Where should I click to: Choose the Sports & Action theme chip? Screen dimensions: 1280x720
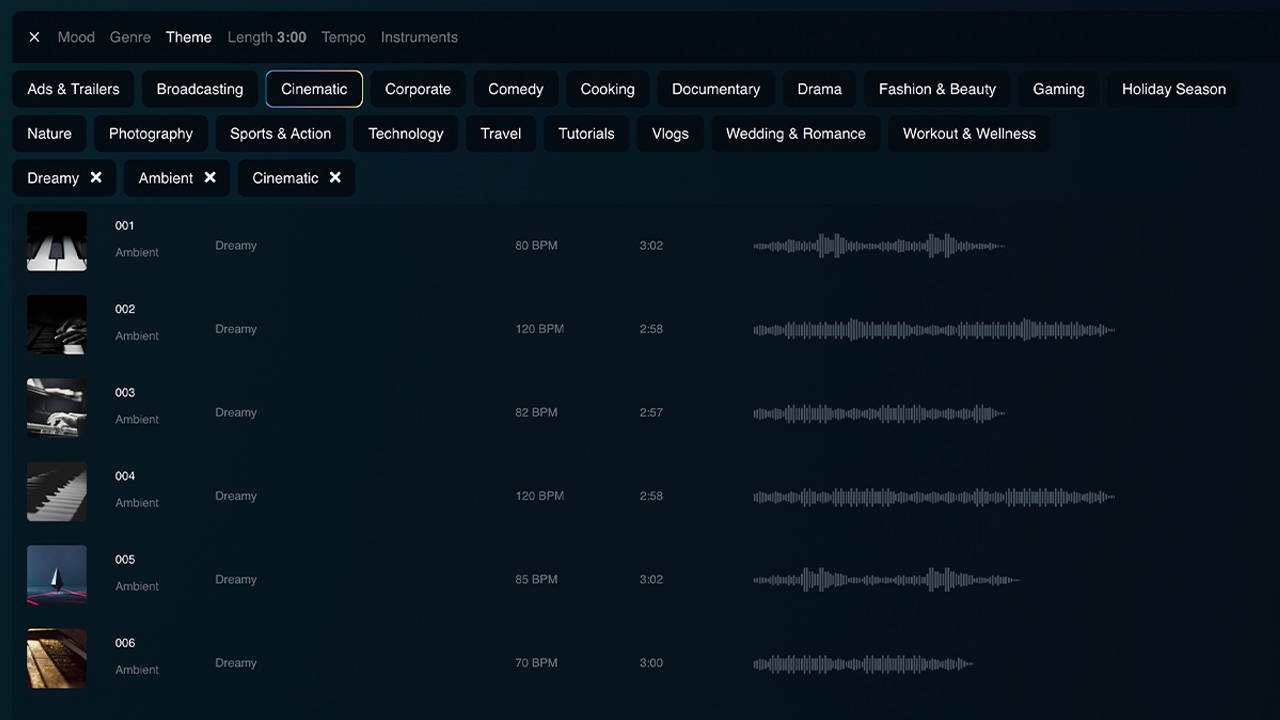281,133
